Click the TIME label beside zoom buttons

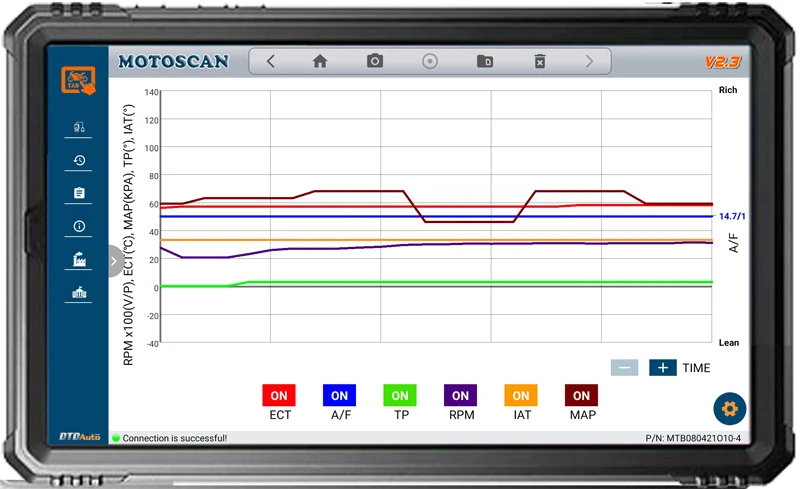click(696, 368)
